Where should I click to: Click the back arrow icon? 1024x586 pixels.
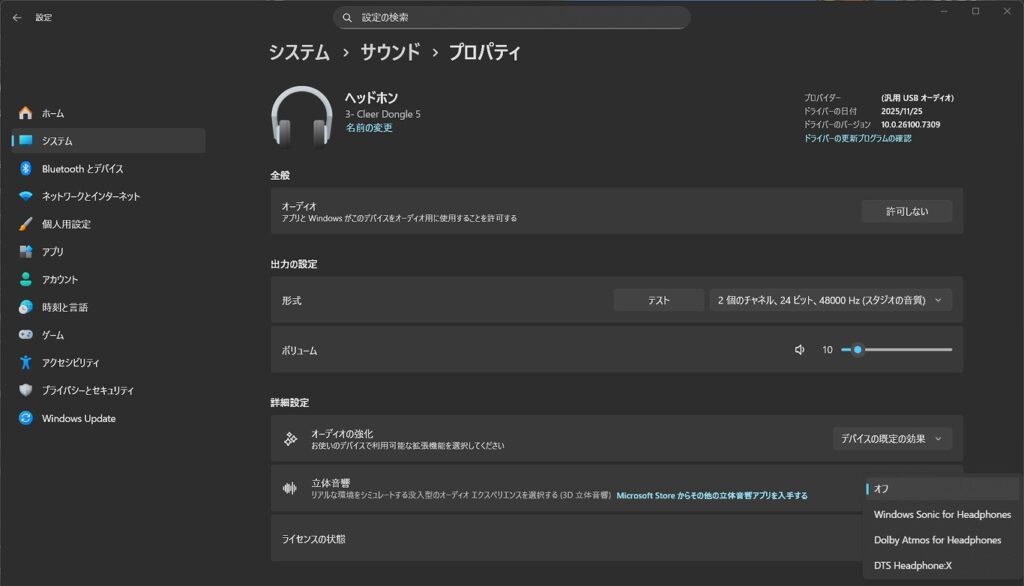click(17, 17)
